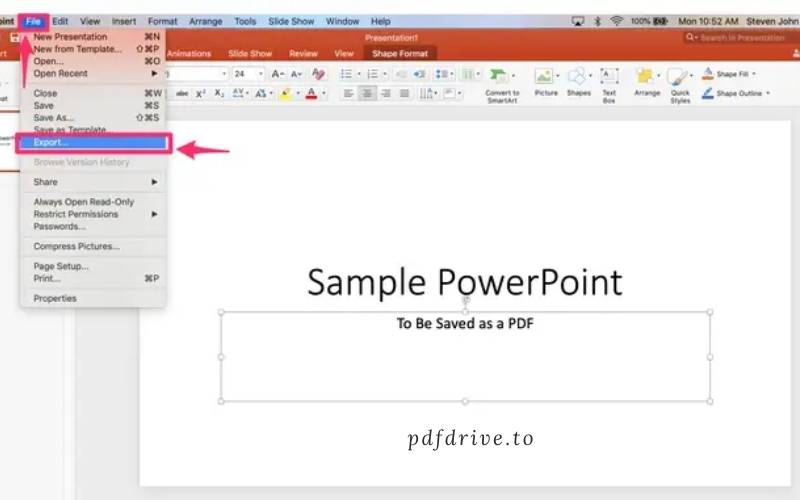Insert a Text Box
This screenshot has width=800, height=500.
click(609, 85)
